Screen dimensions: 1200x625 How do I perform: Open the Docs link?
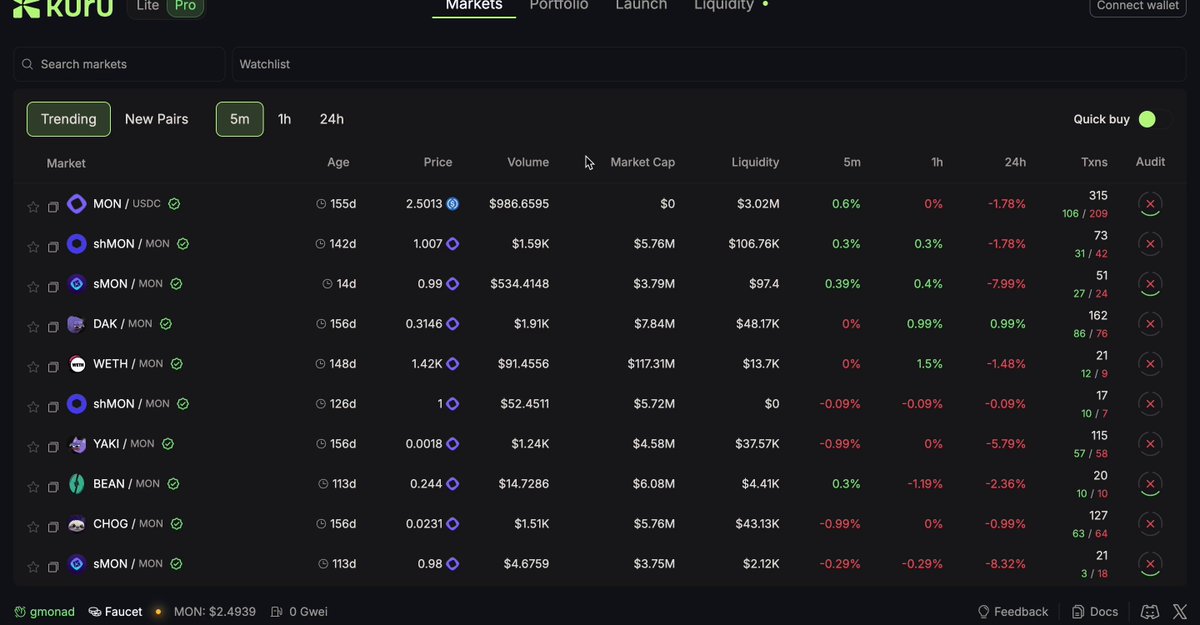pos(1094,611)
